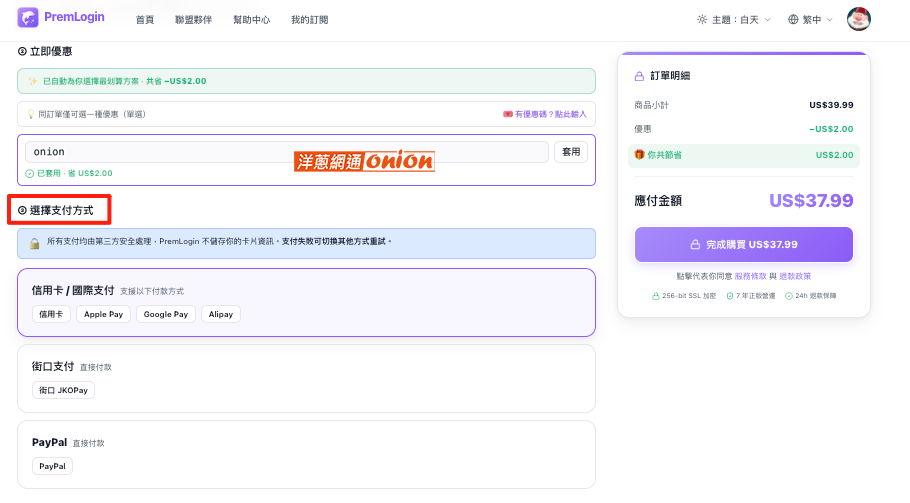Click the 已套用 · 省 US$2.00 status text
The image size is (910, 503).
pyautogui.click(x=75, y=173)
